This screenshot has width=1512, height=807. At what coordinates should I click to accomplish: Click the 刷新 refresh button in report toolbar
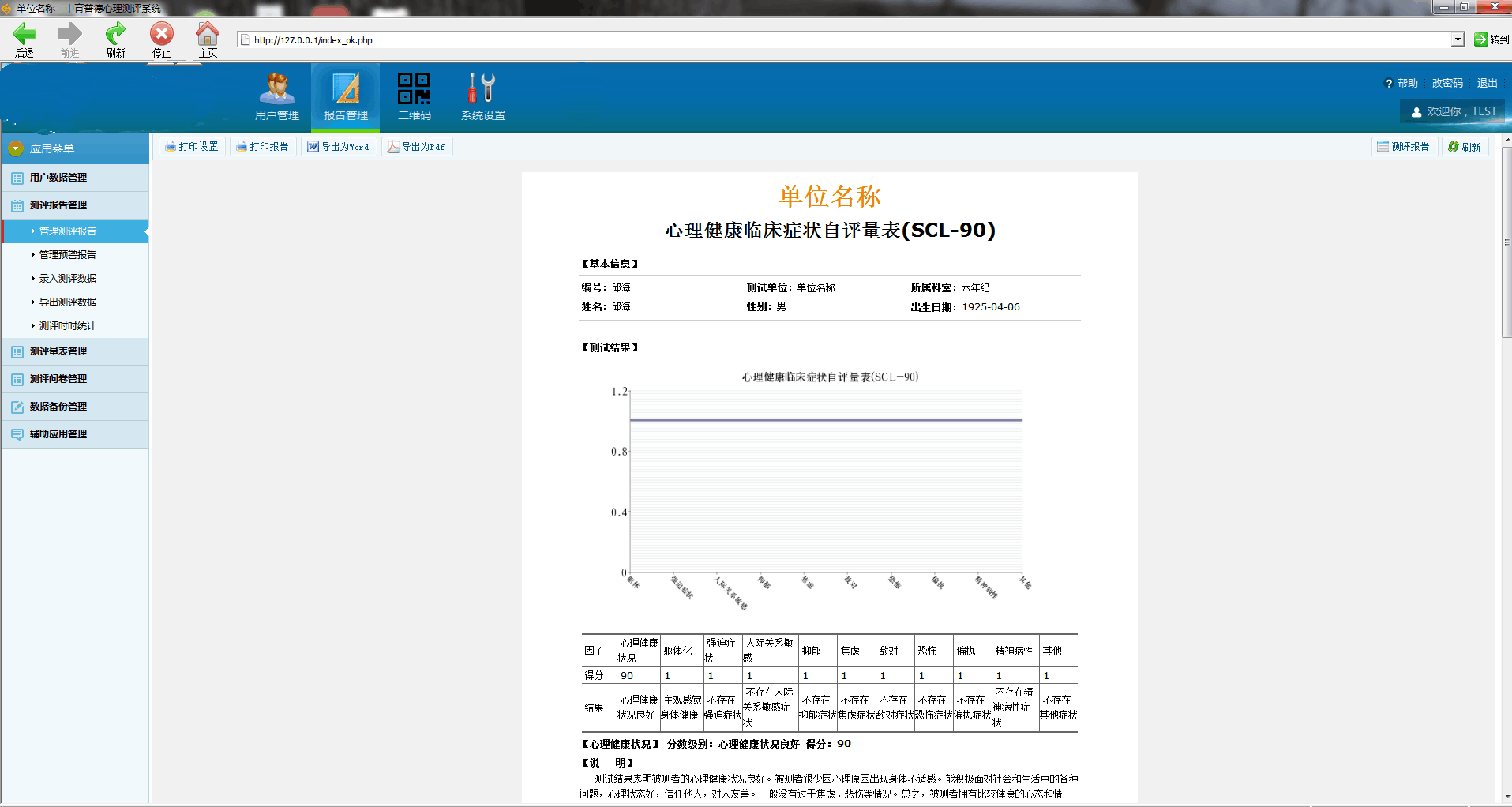(1465, 147)
